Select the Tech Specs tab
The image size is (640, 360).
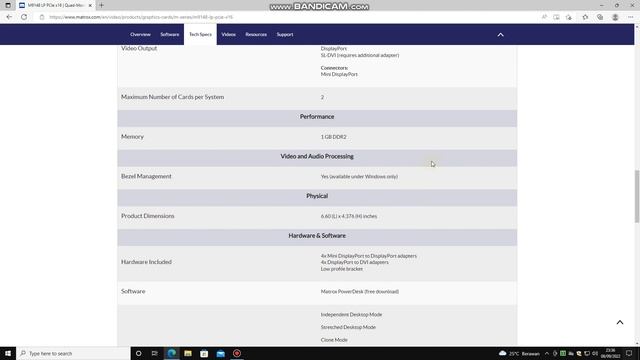[200, 35]
